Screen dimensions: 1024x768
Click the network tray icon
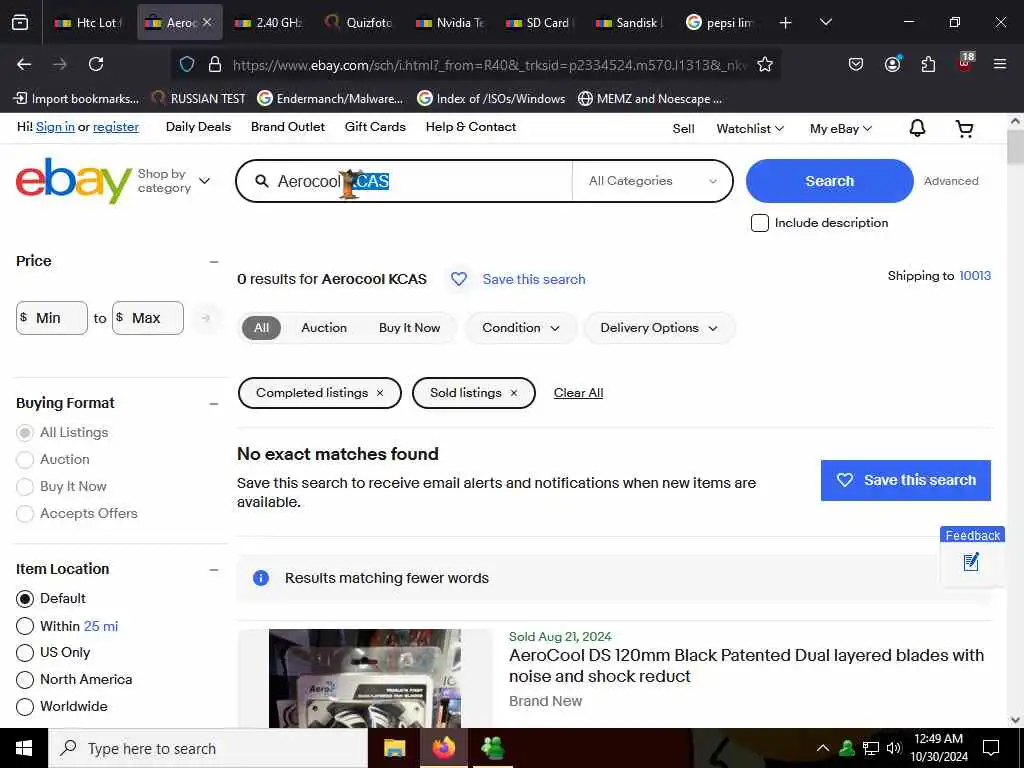[x=871, y=748]
